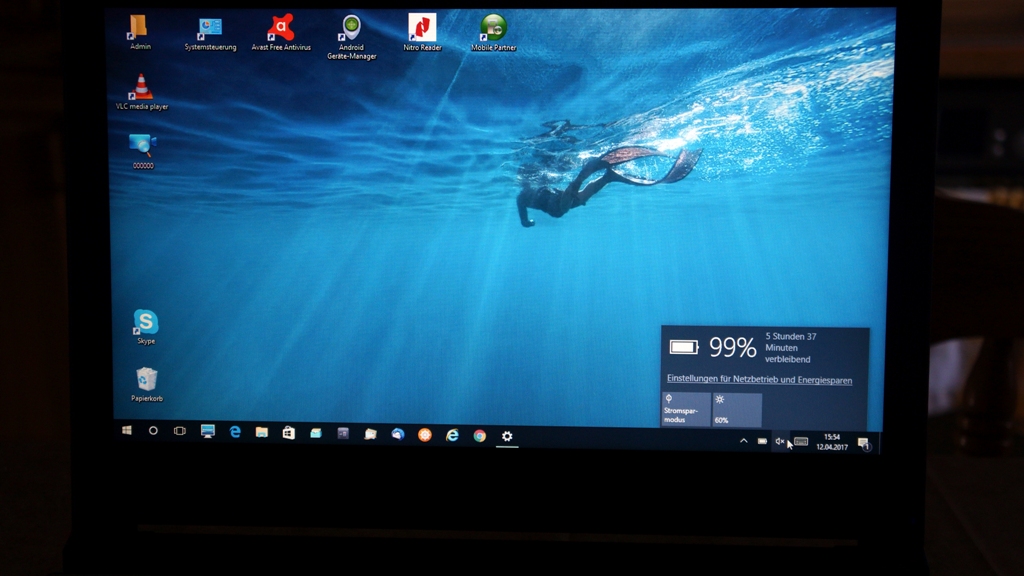Launch Google Chrome from the taskbar
Viewport: 1024px width, 576px height.
[479, 436]
